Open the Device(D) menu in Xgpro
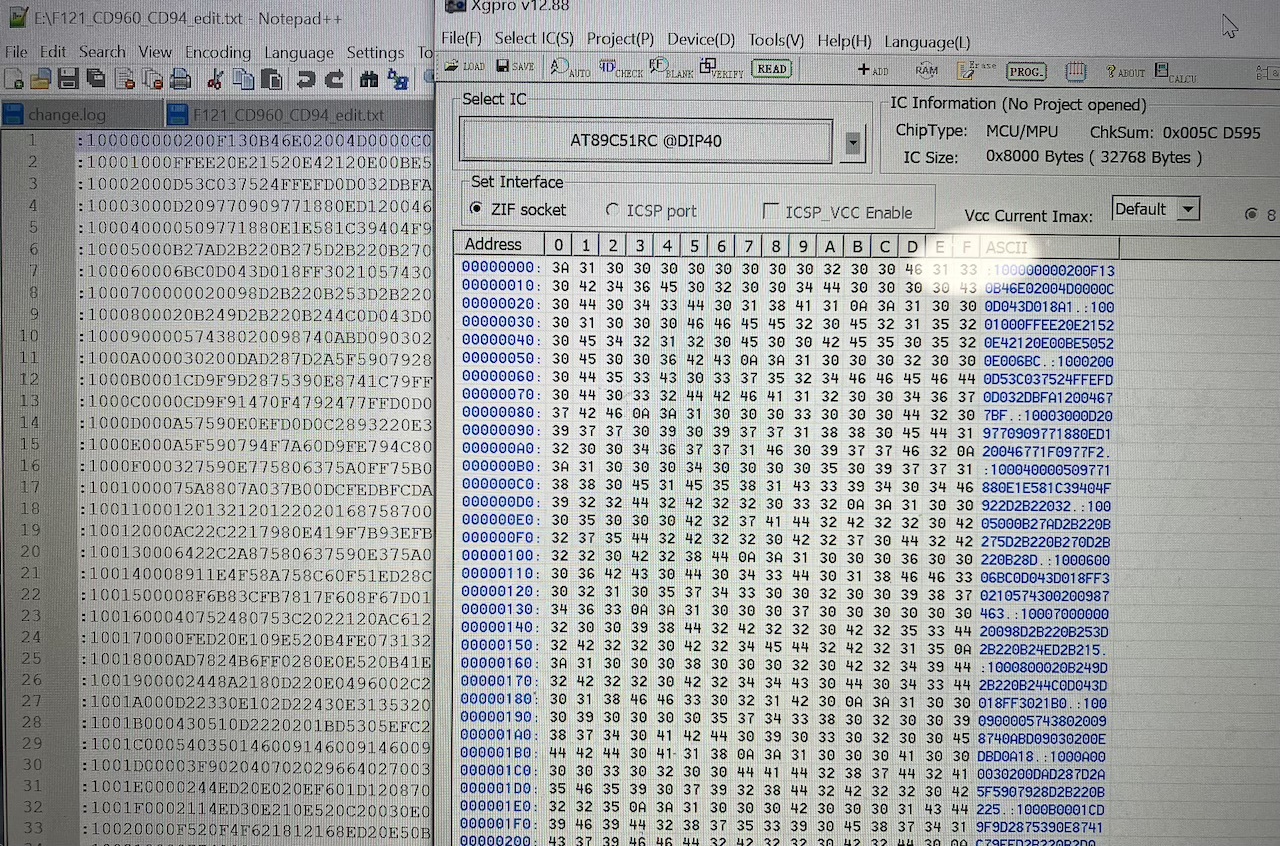Viewport: 1280px width, 846px height. (700, 39)
